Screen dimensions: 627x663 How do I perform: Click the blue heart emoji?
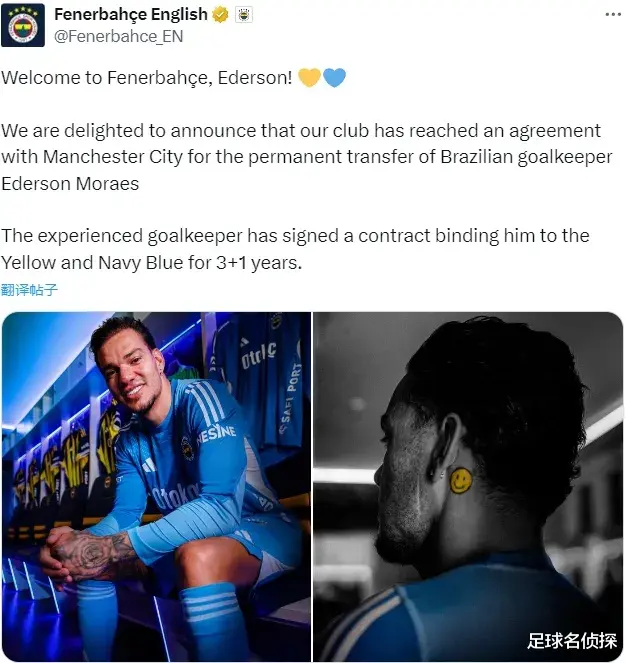334,78
